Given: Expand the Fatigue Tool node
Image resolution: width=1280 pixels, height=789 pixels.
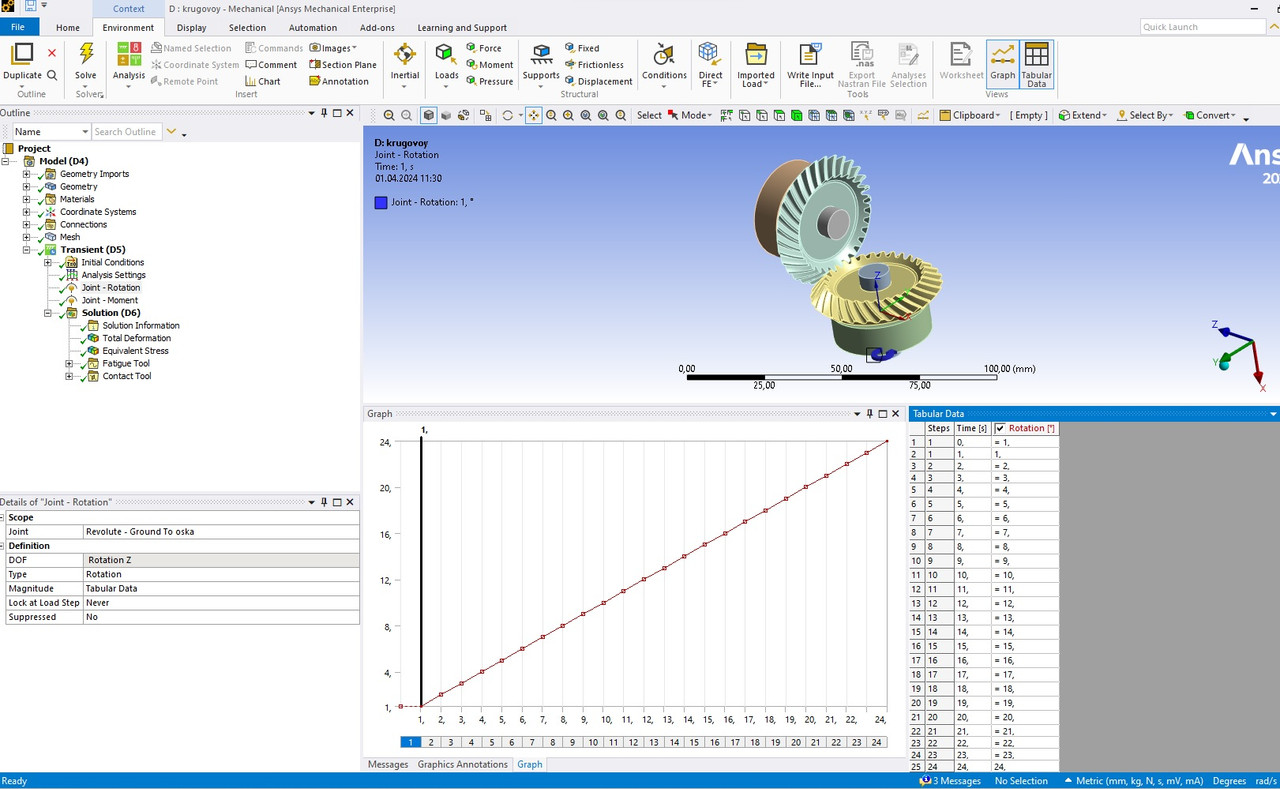Looking at the screenshot, I should point(69,363).
